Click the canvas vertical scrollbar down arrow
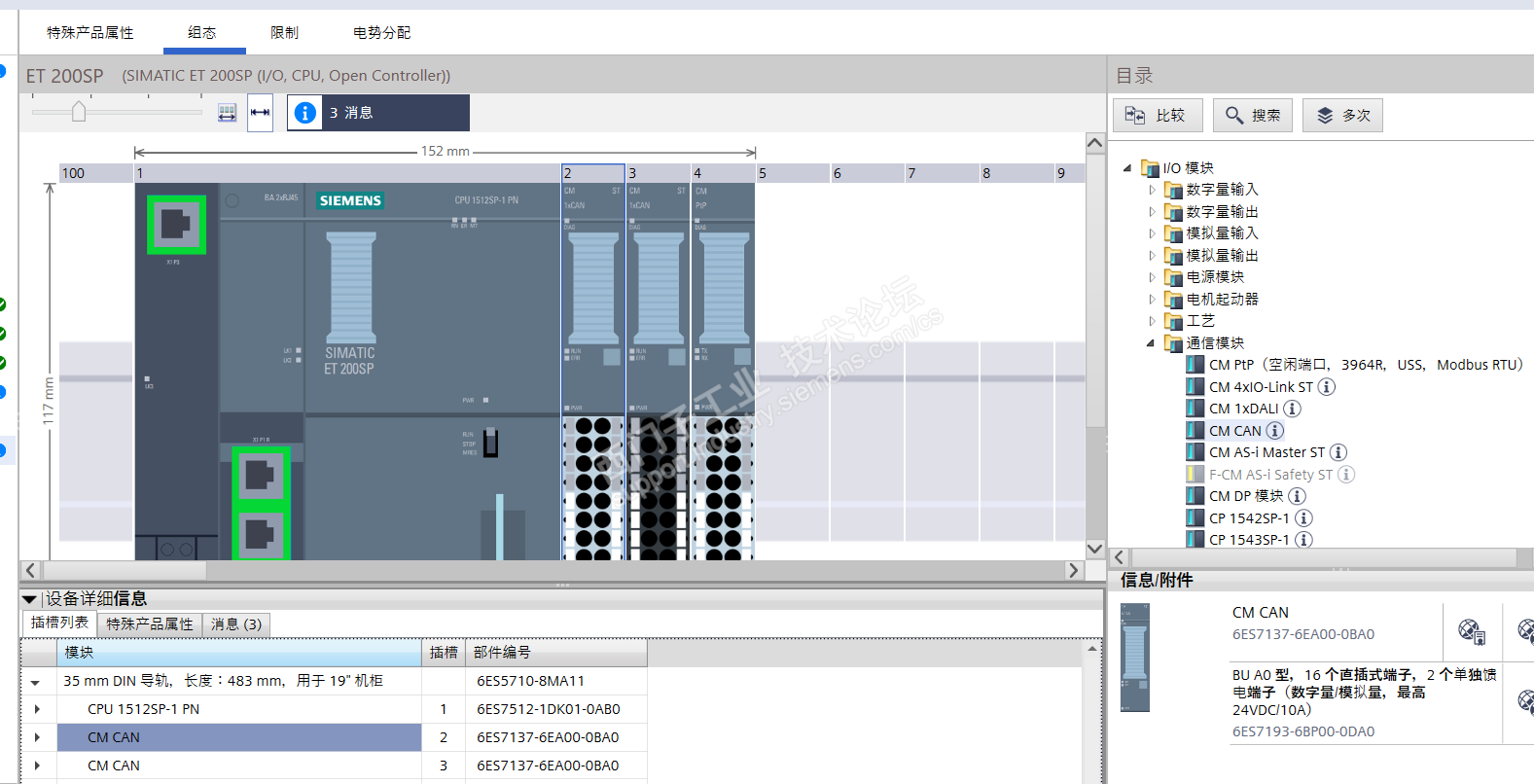This screenshot has width=1534, height=784. pyautogui.click(x=1095, y=549)
